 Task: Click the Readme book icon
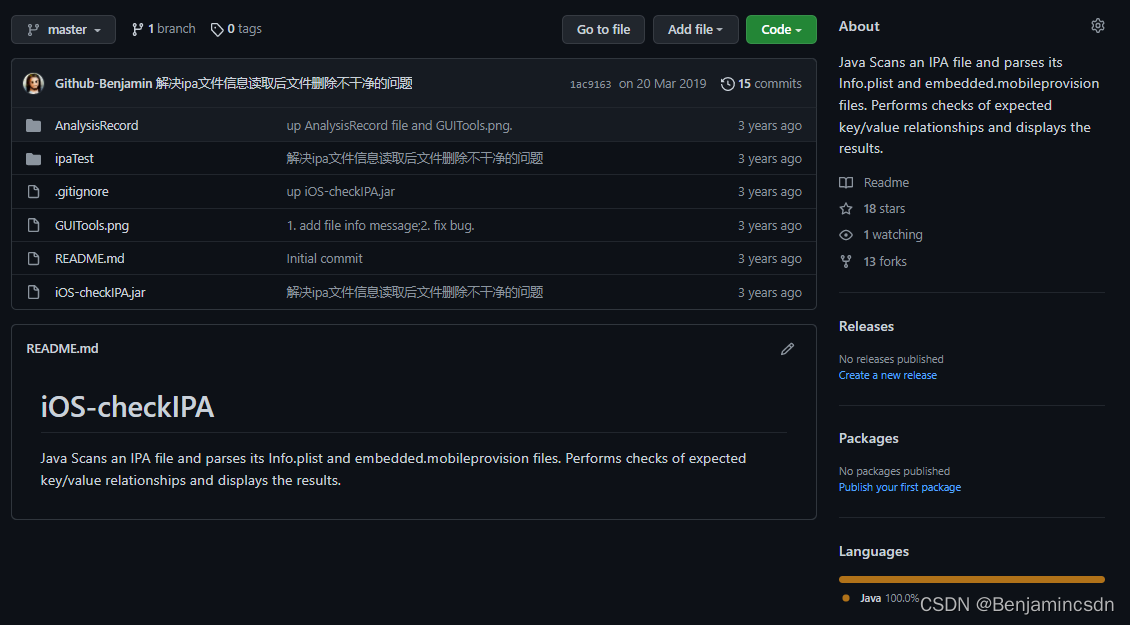click(x=846, y=183)
